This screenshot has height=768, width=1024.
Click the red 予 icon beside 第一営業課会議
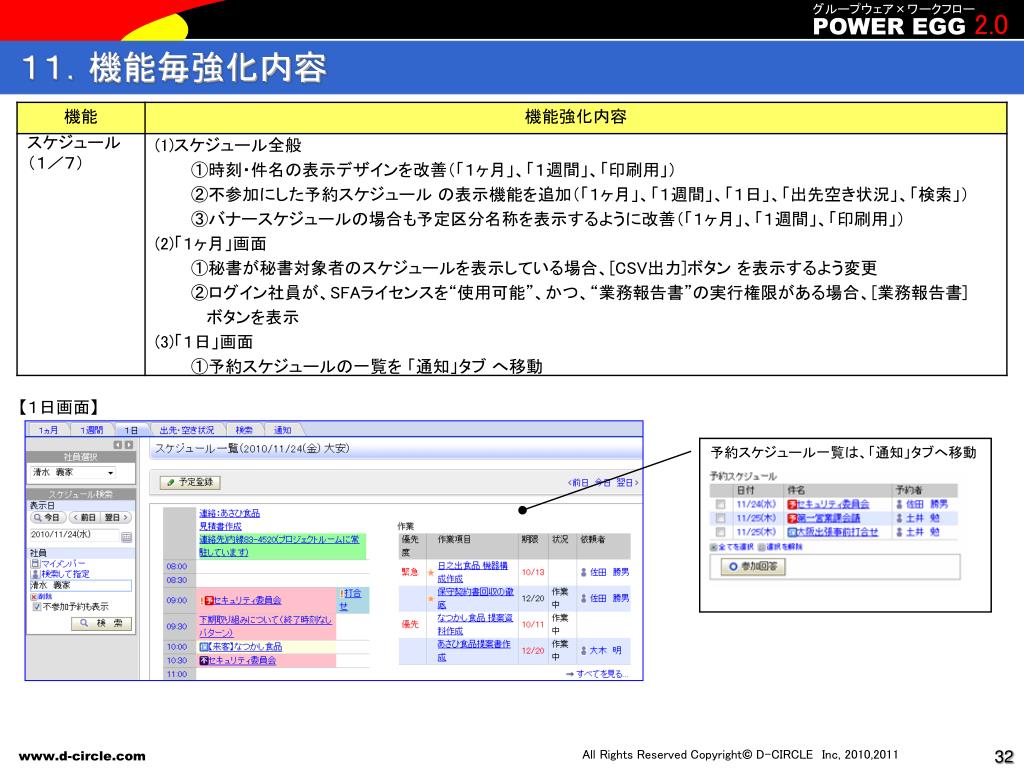pos(792,518)
